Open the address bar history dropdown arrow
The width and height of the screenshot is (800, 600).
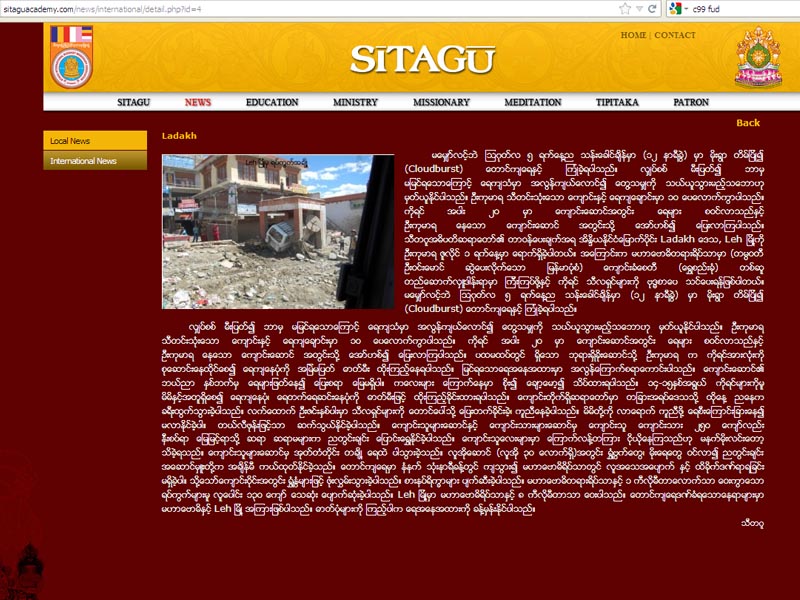(x=639, y=9)
